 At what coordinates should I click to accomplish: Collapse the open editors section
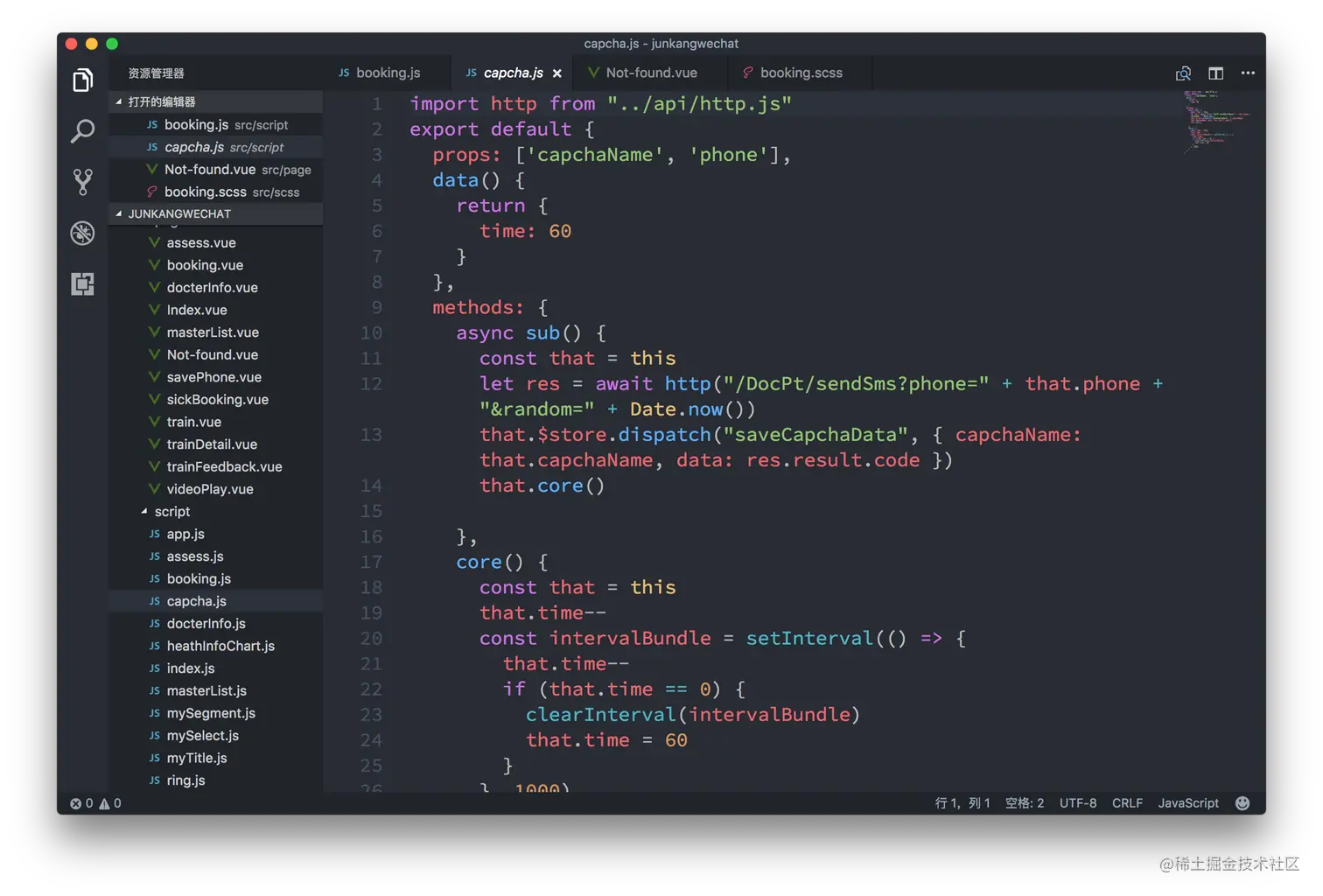tap(215, 102)
